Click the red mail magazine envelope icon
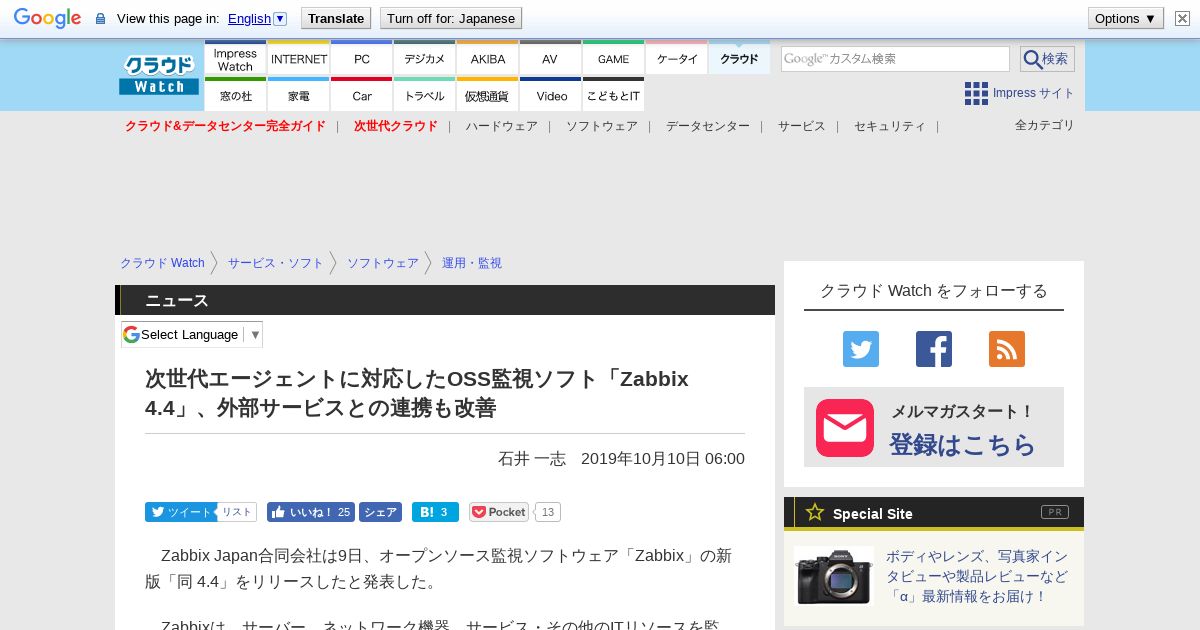The image size is (1200, 630). pos(845,428)
